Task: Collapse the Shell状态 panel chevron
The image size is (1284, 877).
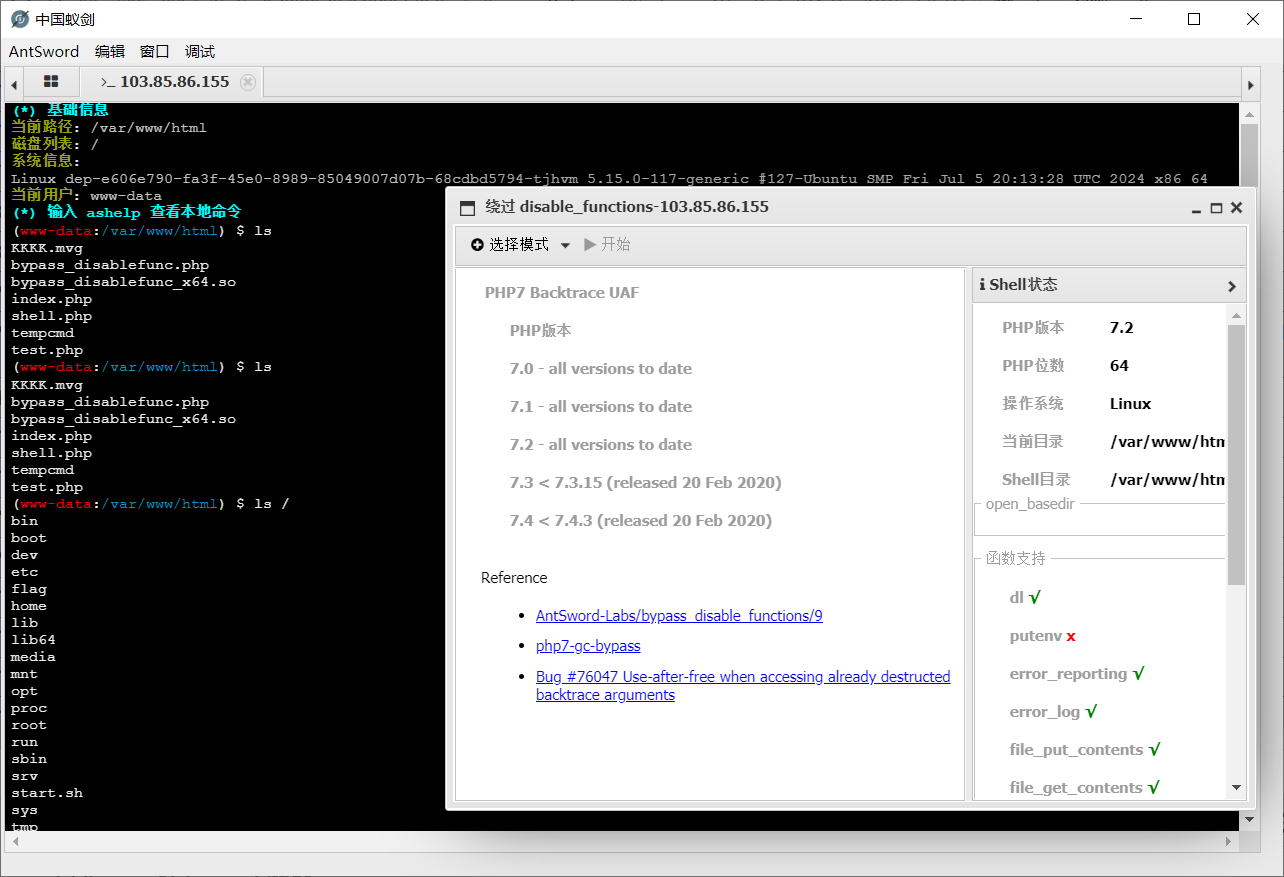Action: (1231, 285)
